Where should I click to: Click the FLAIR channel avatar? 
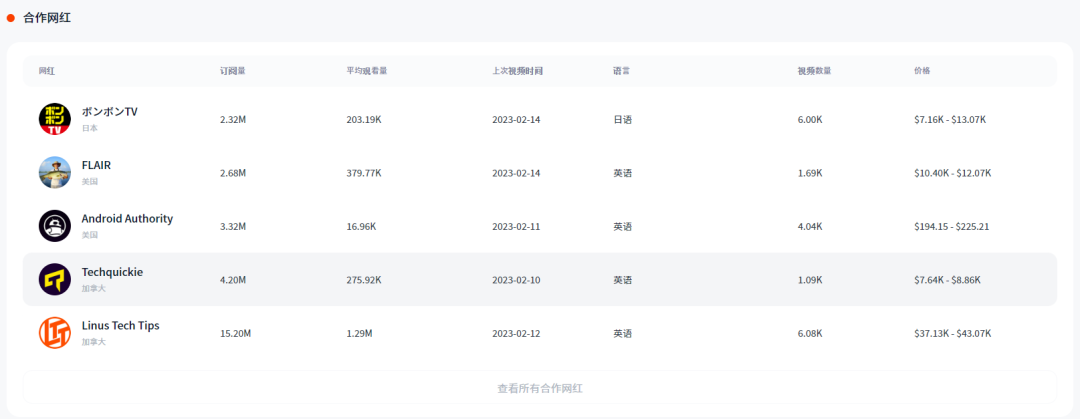[x=54, y=172]
